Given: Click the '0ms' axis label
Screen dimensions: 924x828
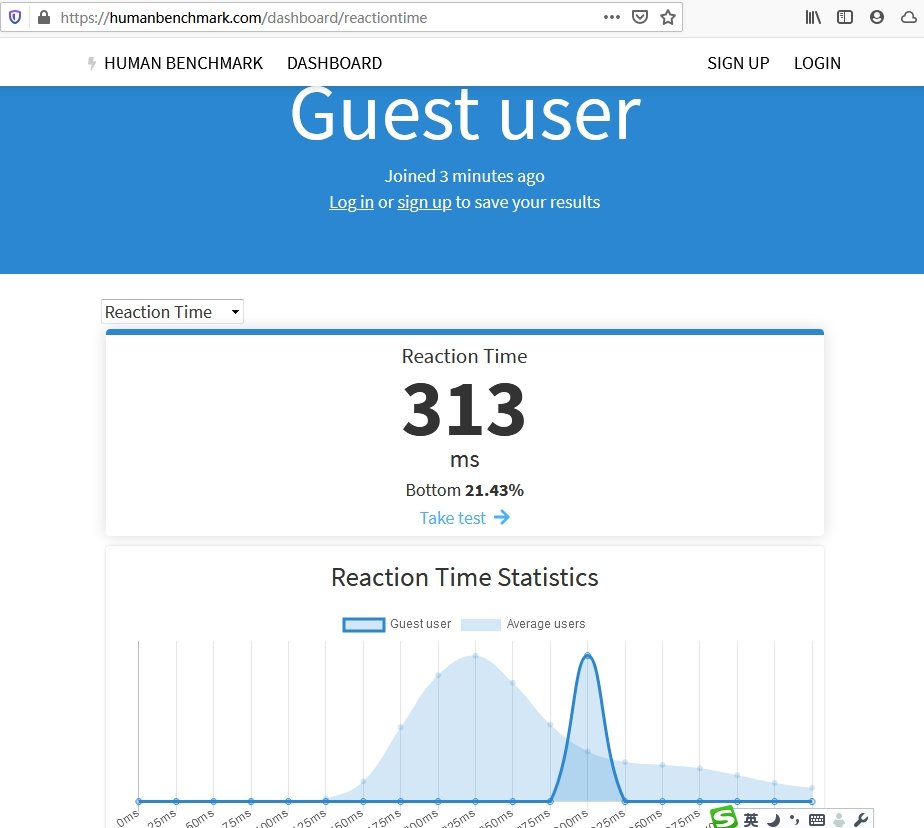Looking at the screenshot, I should point(127,818).
